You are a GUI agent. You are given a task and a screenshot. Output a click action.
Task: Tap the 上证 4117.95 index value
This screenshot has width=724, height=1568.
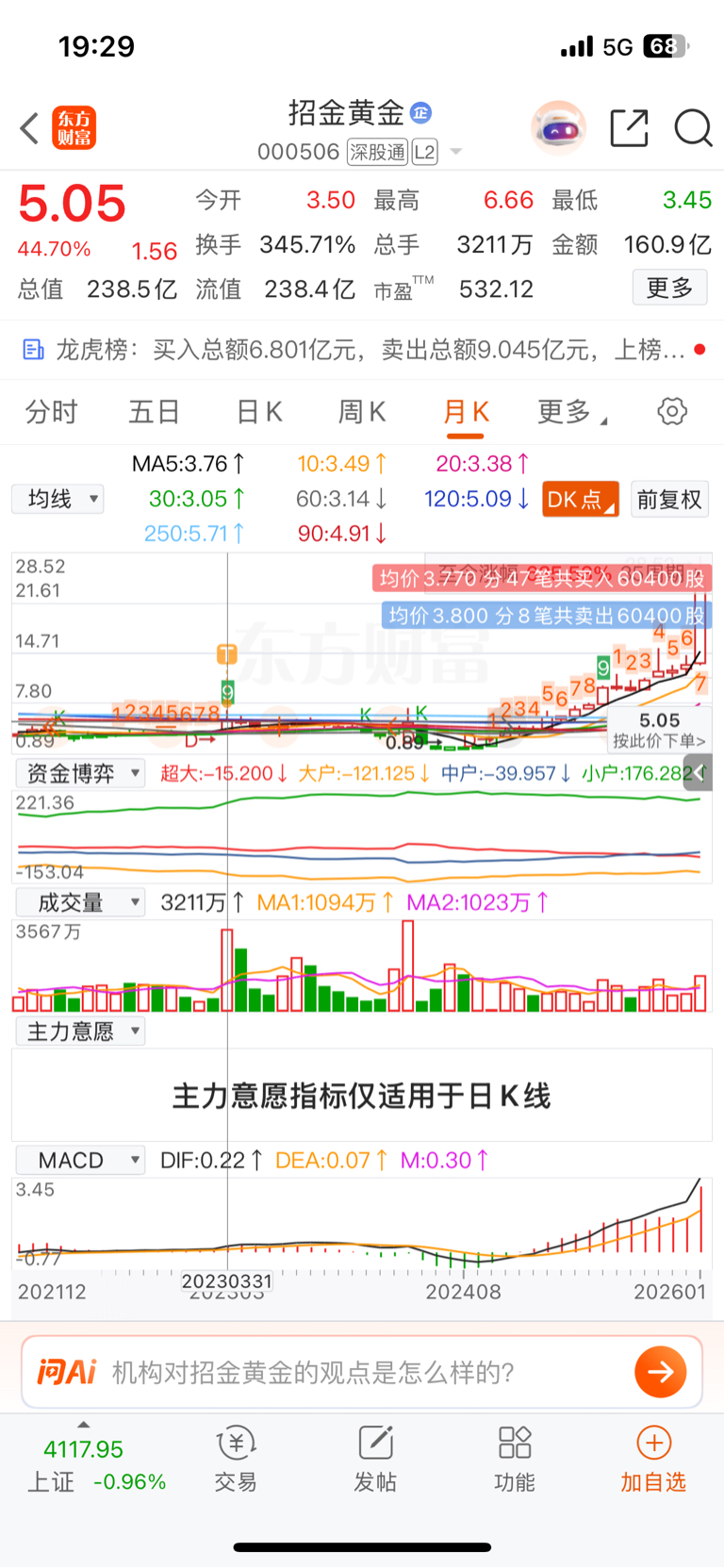(x=83, y=1449)
